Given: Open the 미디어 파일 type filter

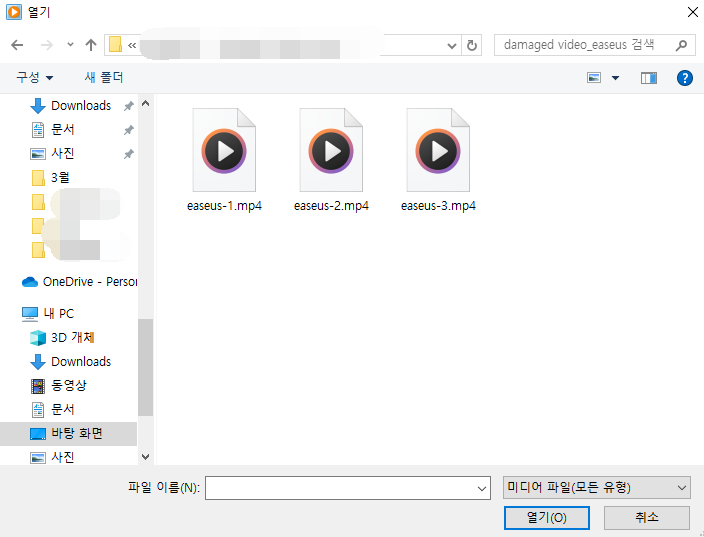Looking at the screenshot, I should [597, 488].
